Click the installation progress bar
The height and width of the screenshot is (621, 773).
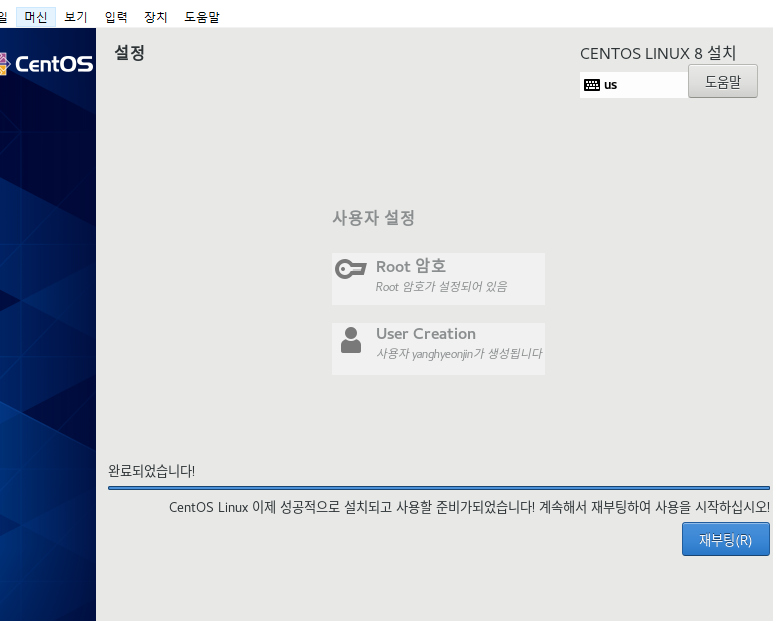pos(439,488)
